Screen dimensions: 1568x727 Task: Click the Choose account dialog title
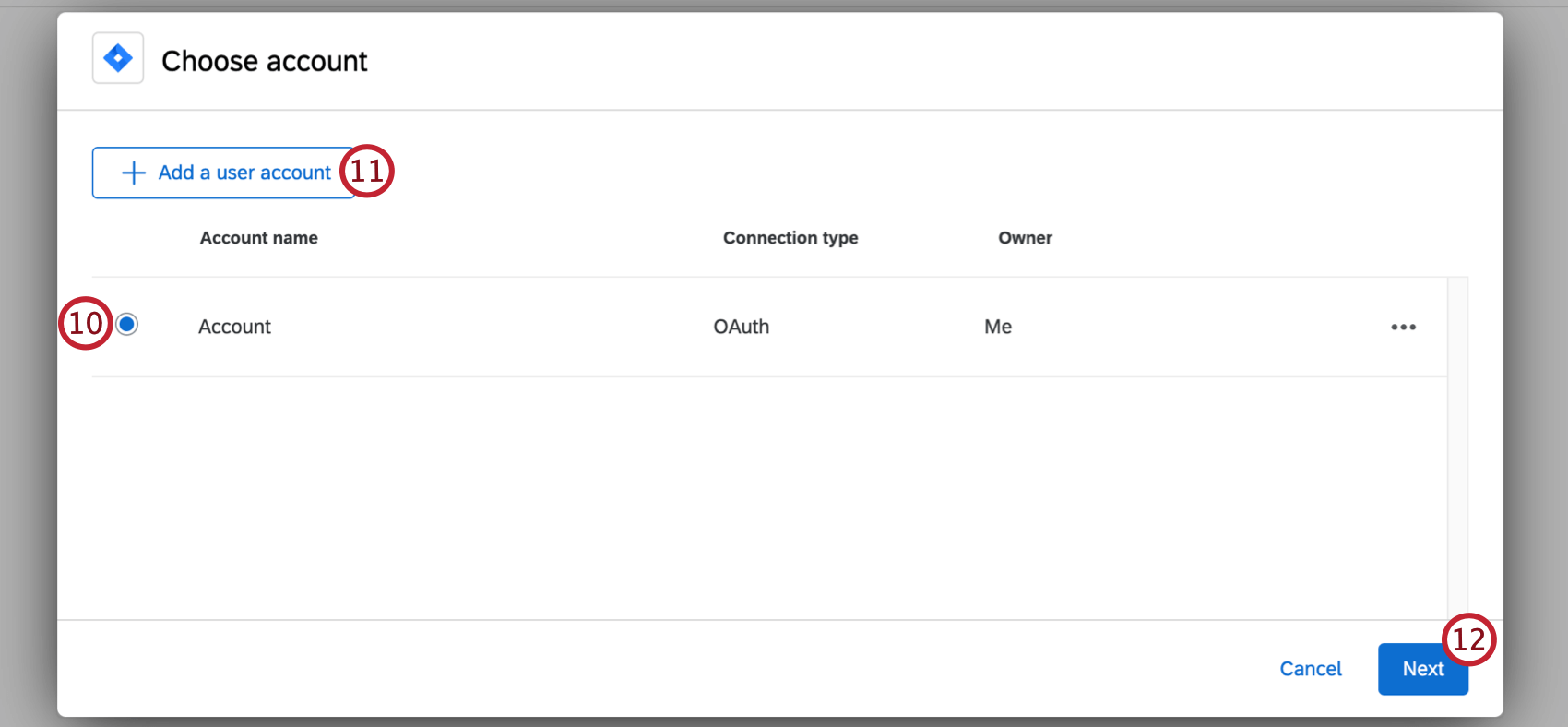click(264, 61)
